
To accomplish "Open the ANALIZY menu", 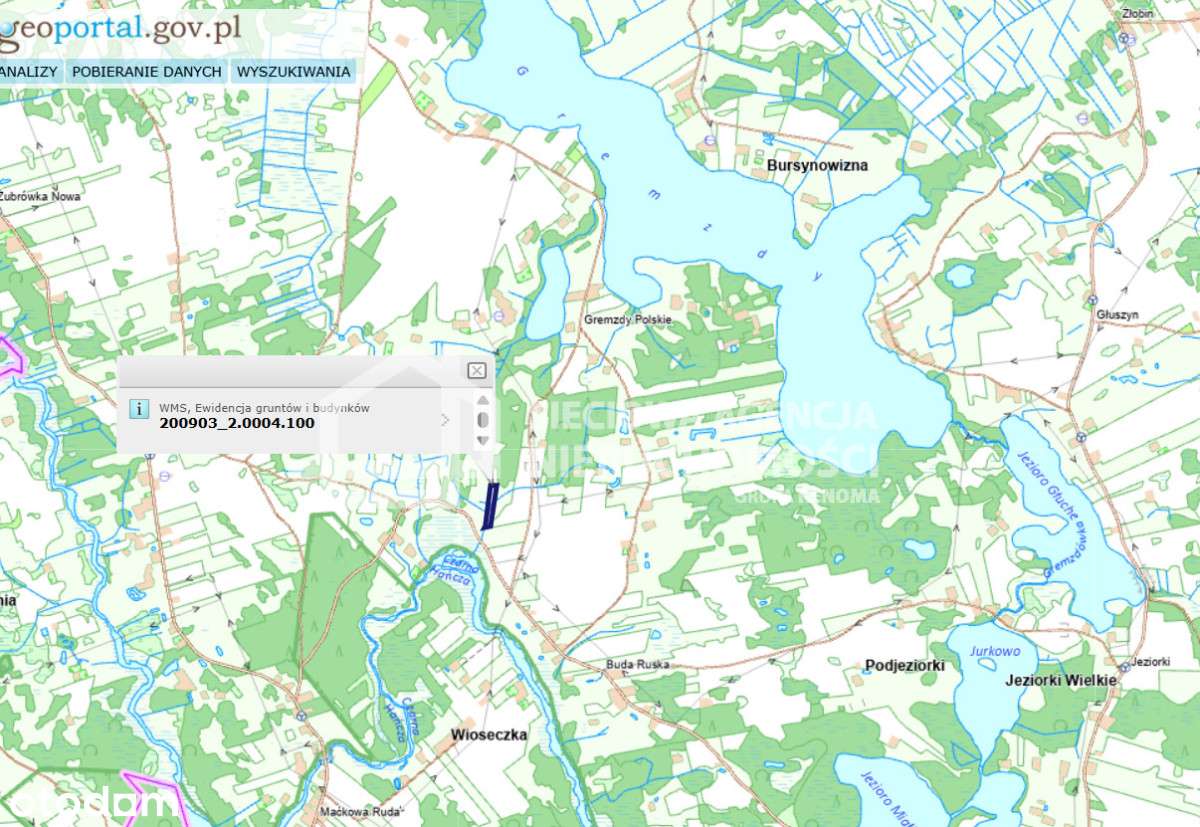I will click(30, 72).
